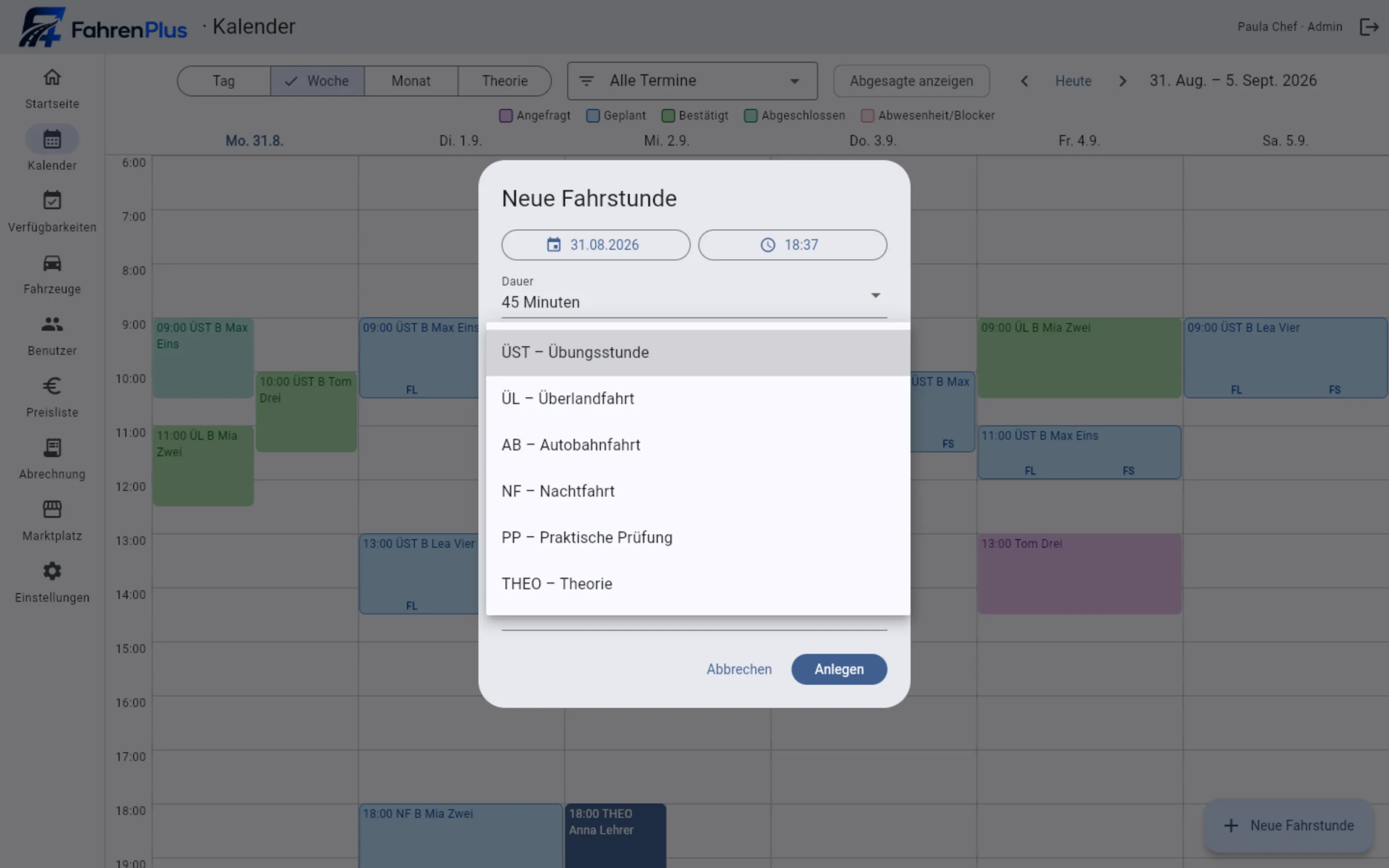The image size is (1389, 868).
Task: Go to the next week arrow
Action: click(1123, 81)
